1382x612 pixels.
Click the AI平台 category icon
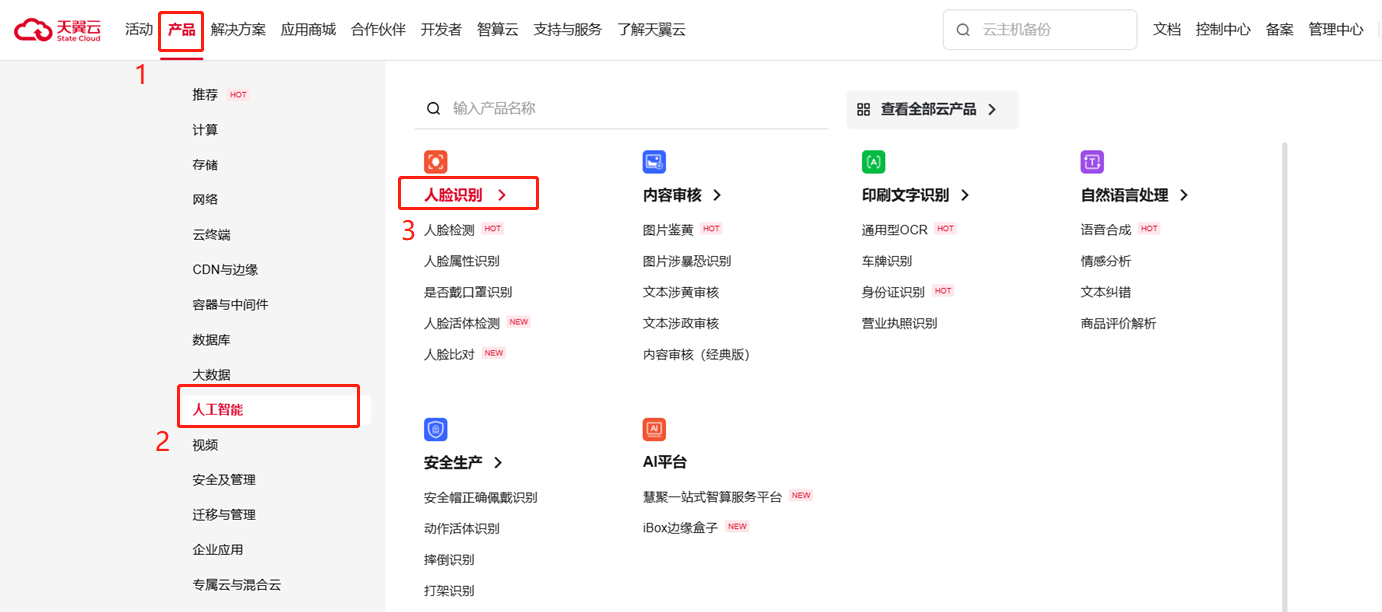click(654, 430)
